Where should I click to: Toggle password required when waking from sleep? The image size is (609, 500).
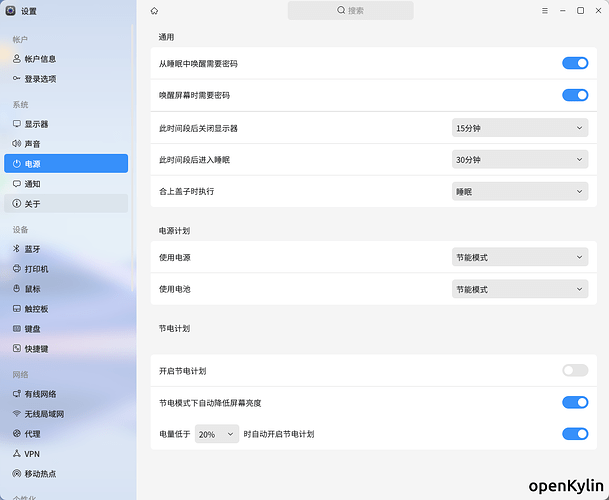coord(575,63)
